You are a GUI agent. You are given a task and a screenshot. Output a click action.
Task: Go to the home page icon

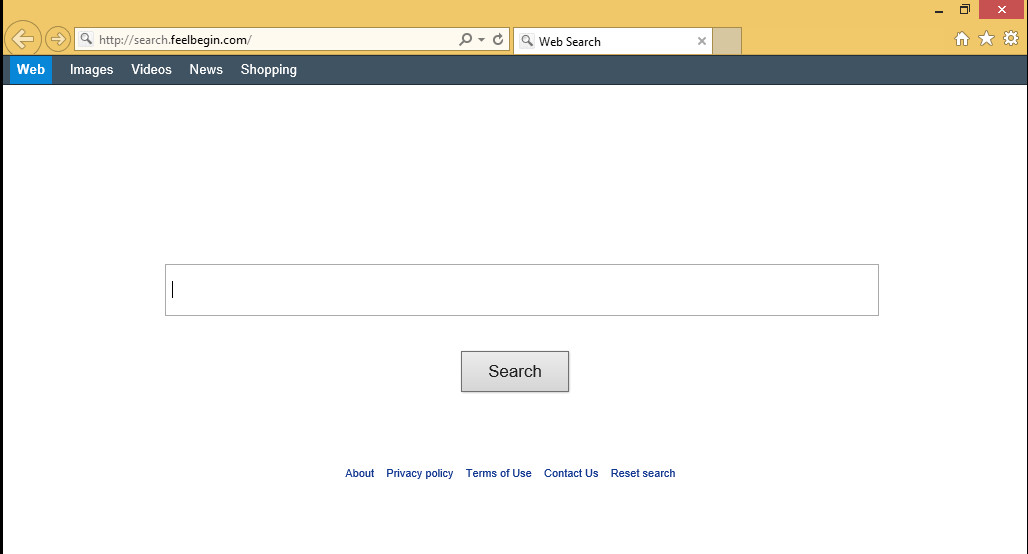point(962,39)
